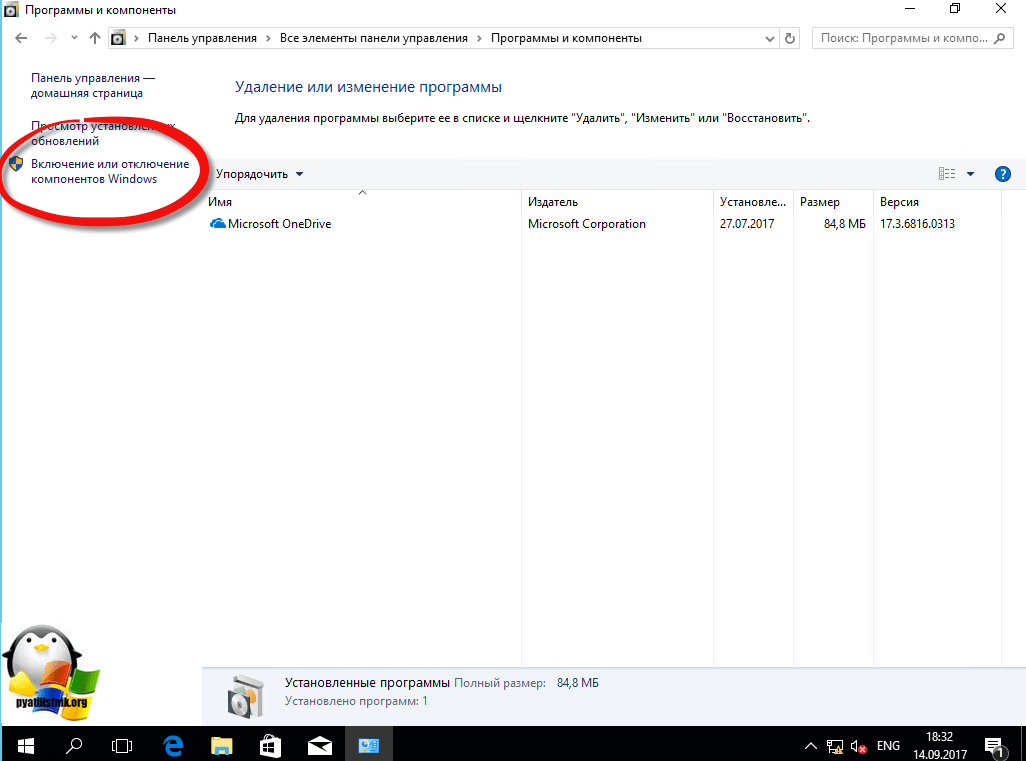
Task: Open Mail app from taskbar
Action: (319, 745)
